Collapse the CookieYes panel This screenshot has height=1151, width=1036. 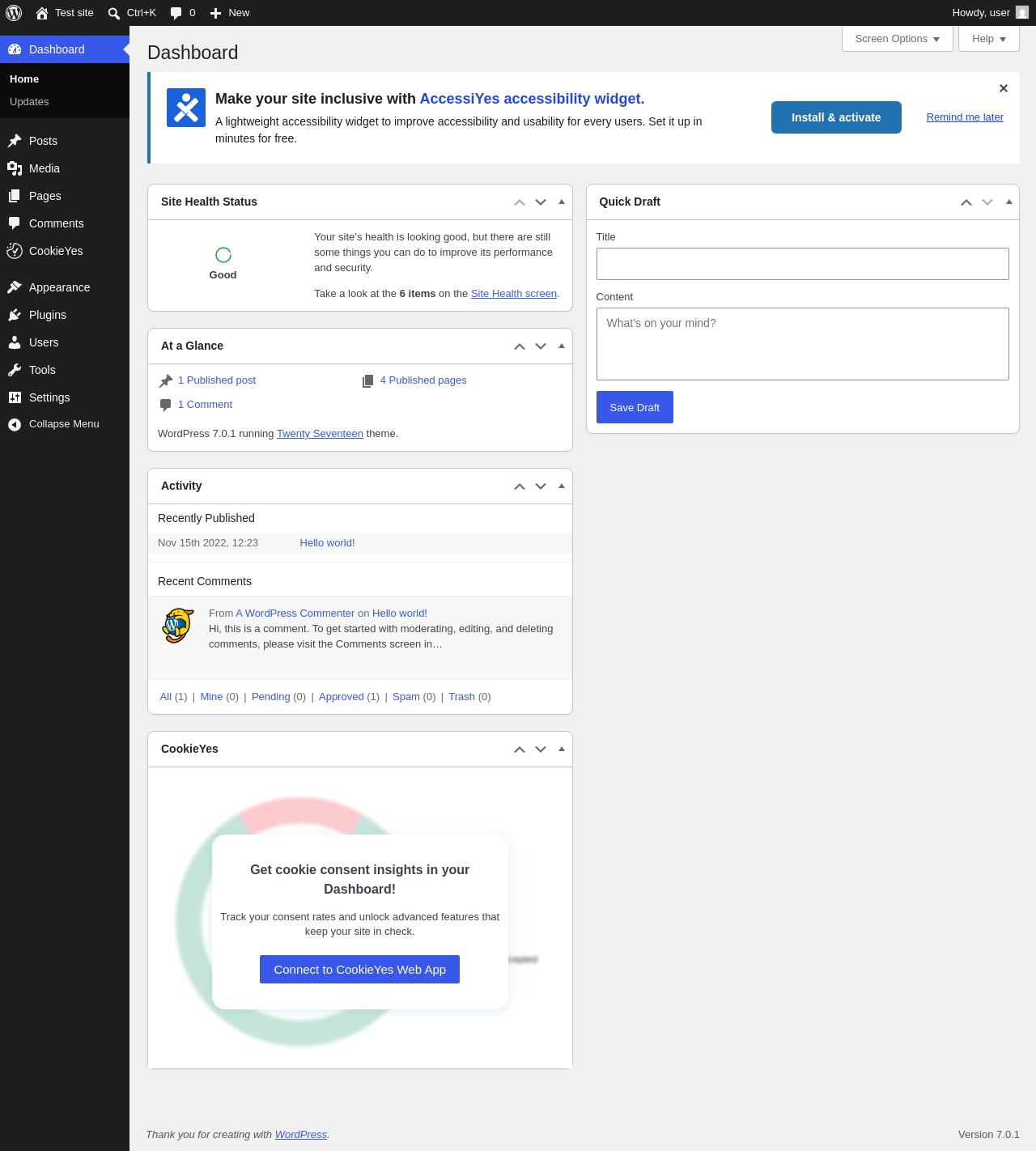tap(562, 749)
